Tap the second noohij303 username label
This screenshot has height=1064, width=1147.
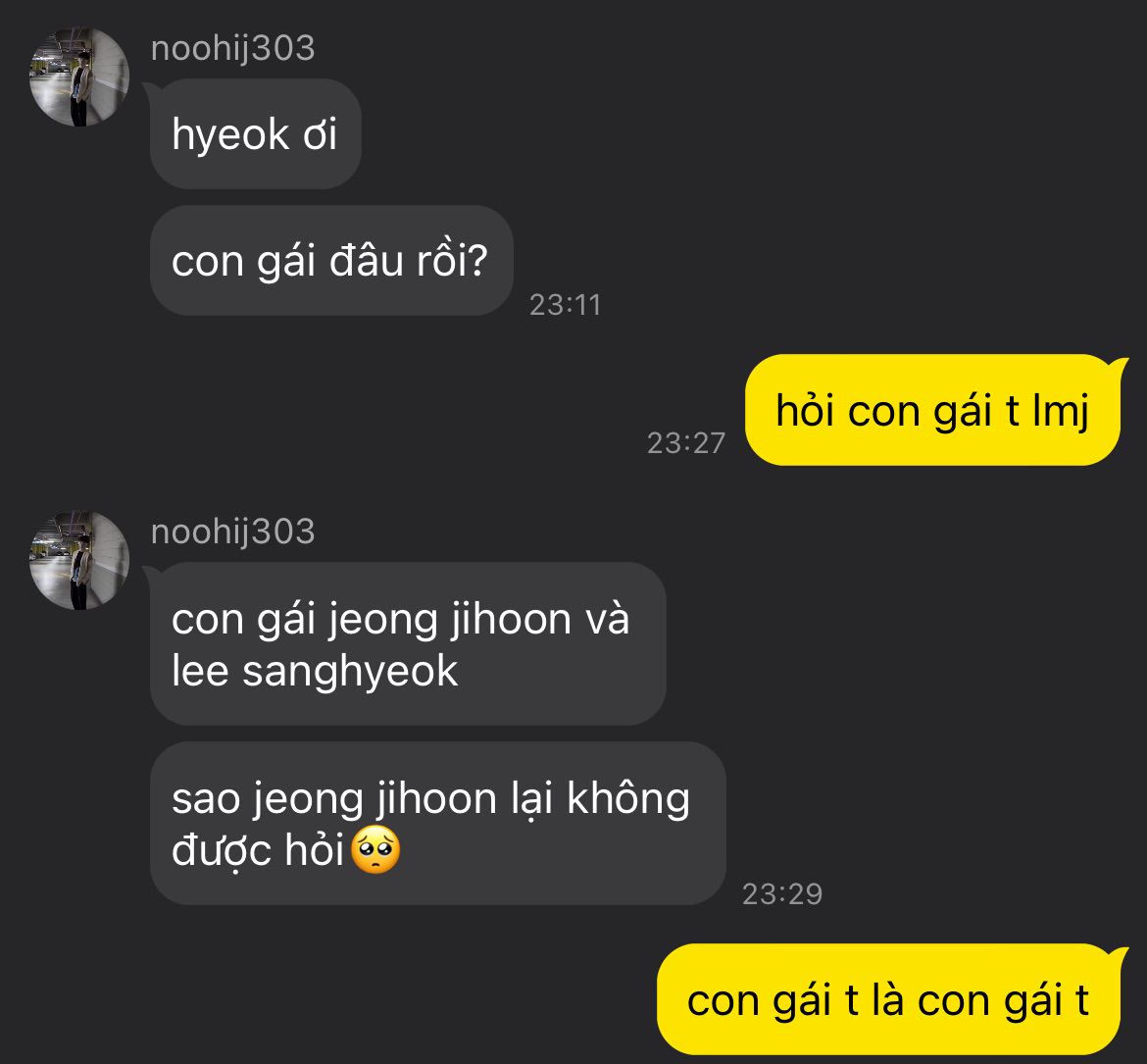tap(232, 532)
